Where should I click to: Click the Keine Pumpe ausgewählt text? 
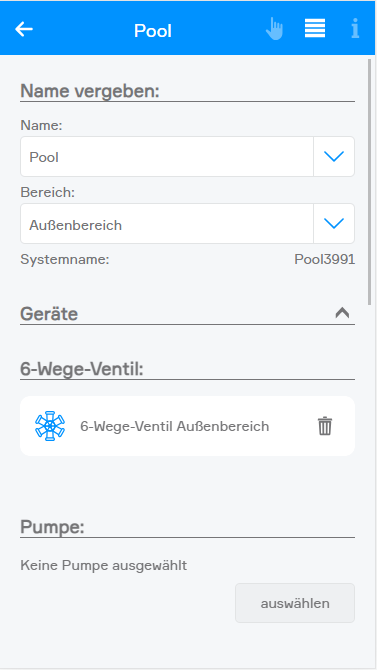pyautogui.click(x=104, y=565)
